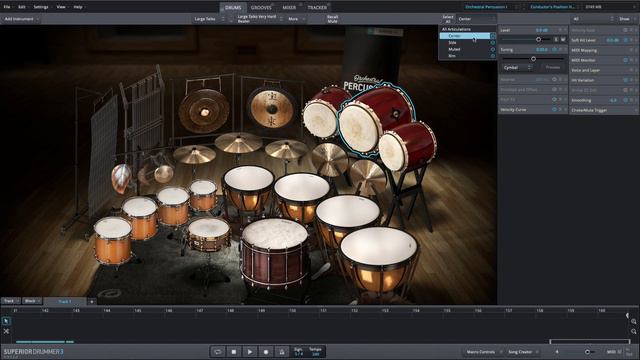Open the Macro Controls dropdown
The width and height of the screenshot is (640, 360).
483,352
